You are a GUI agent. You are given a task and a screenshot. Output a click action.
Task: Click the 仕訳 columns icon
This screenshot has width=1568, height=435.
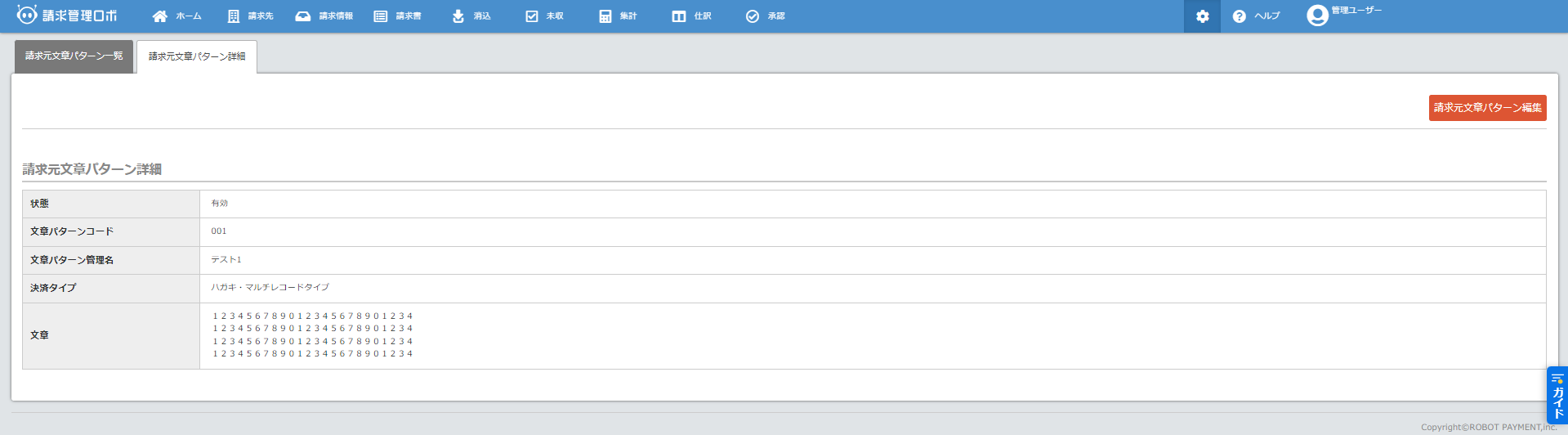[x=679, y=16]
